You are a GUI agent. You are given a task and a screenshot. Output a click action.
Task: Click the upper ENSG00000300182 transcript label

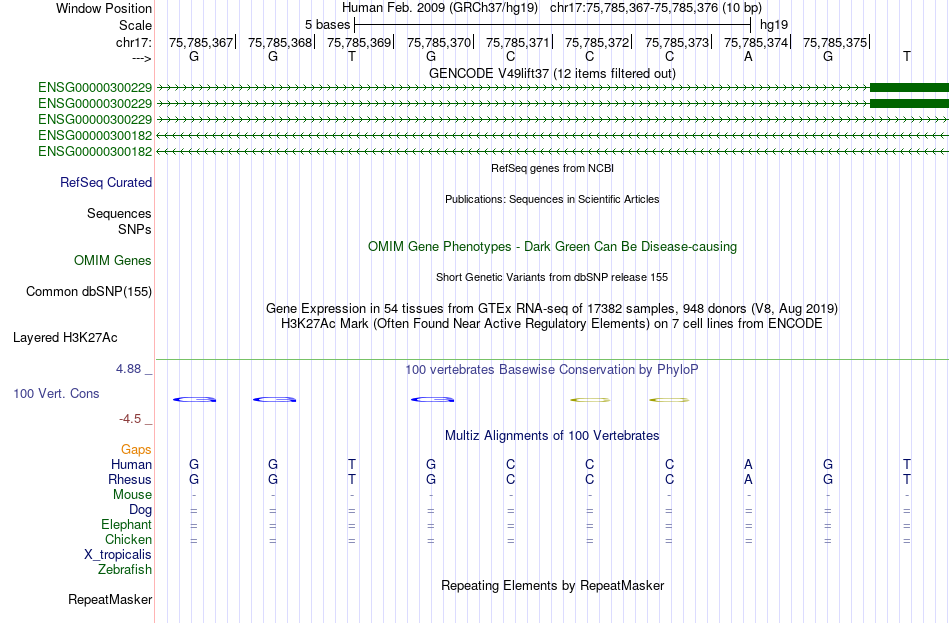95,135
